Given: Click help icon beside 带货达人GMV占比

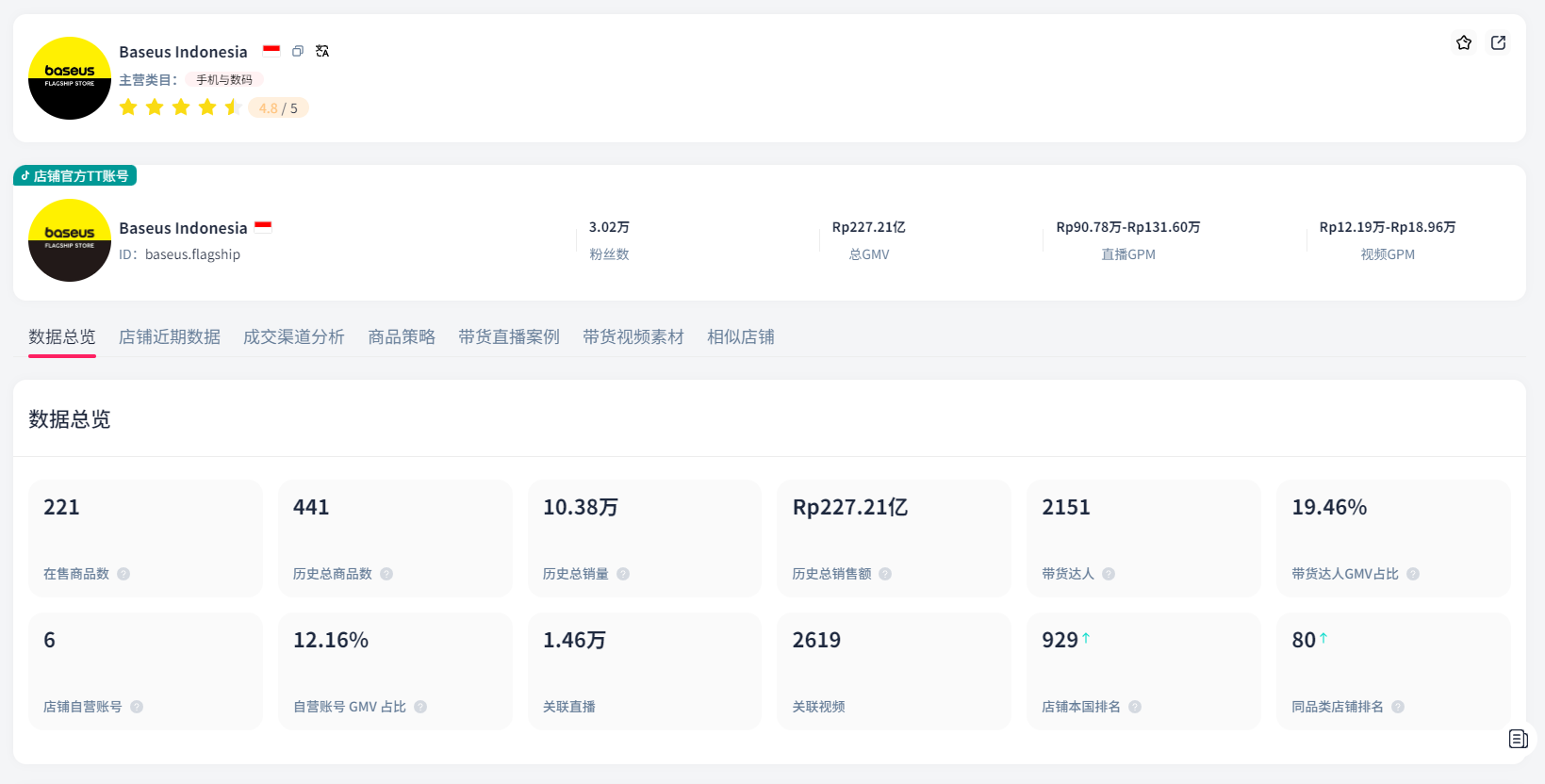Looking at the screenshot, I should point(1413,574).
